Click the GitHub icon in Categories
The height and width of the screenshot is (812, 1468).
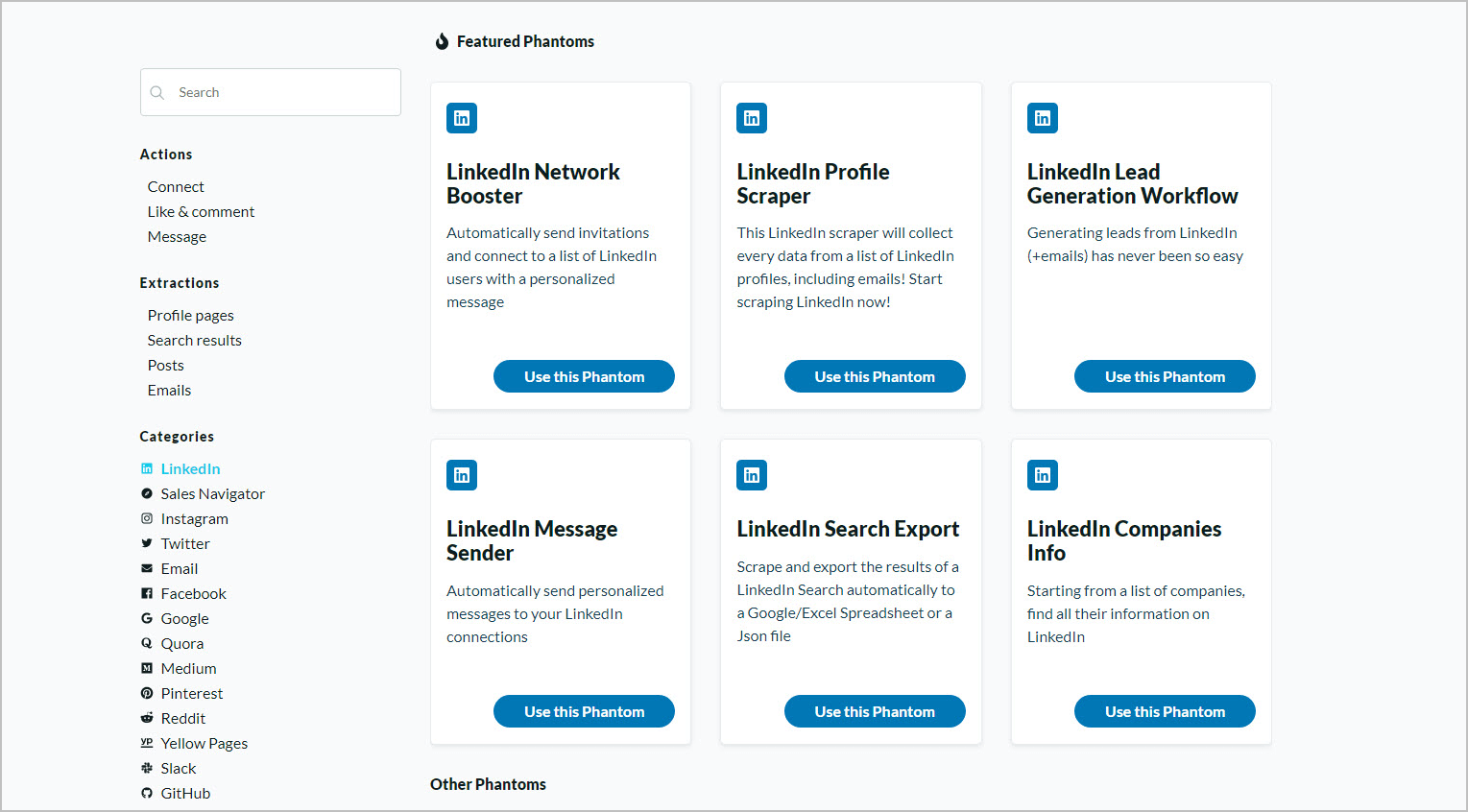pyautogui.click(x=147, y=793)
